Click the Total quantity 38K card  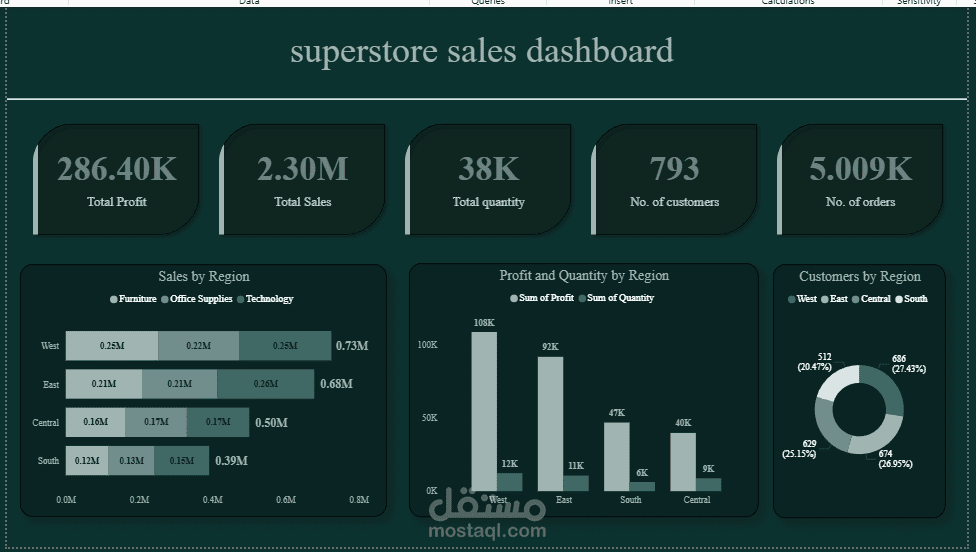click(489, 179)
